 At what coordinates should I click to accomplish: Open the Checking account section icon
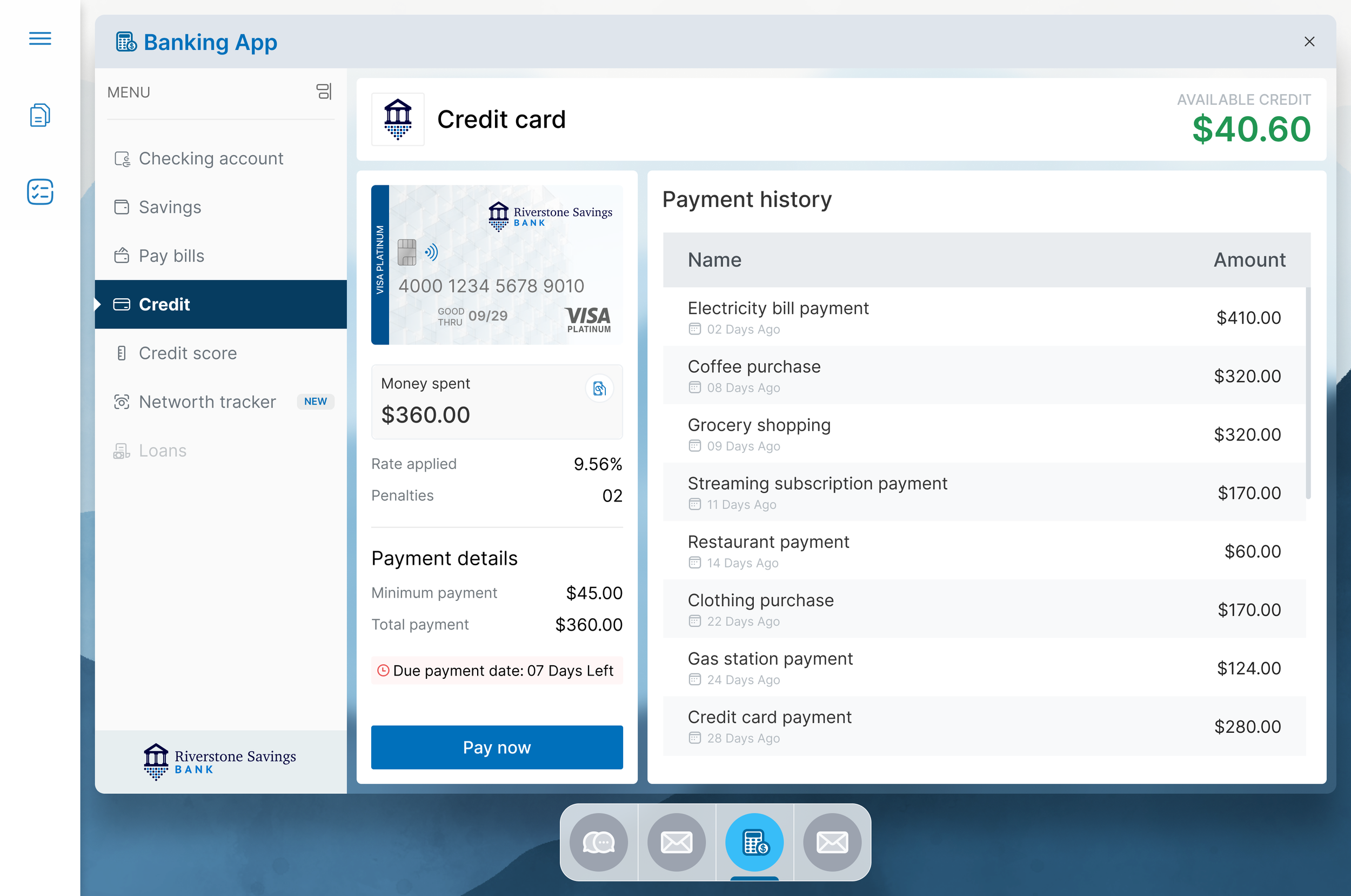click(x=122, y=159)
